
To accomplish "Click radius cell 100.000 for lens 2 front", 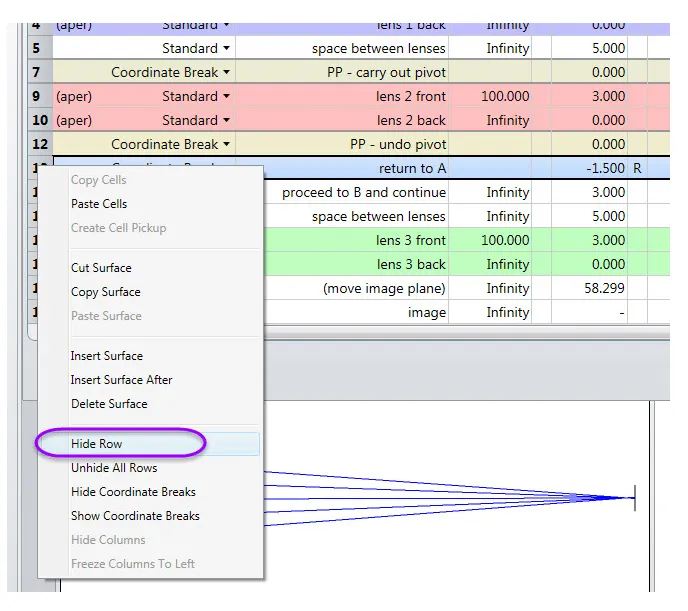I will pos(490,97).
